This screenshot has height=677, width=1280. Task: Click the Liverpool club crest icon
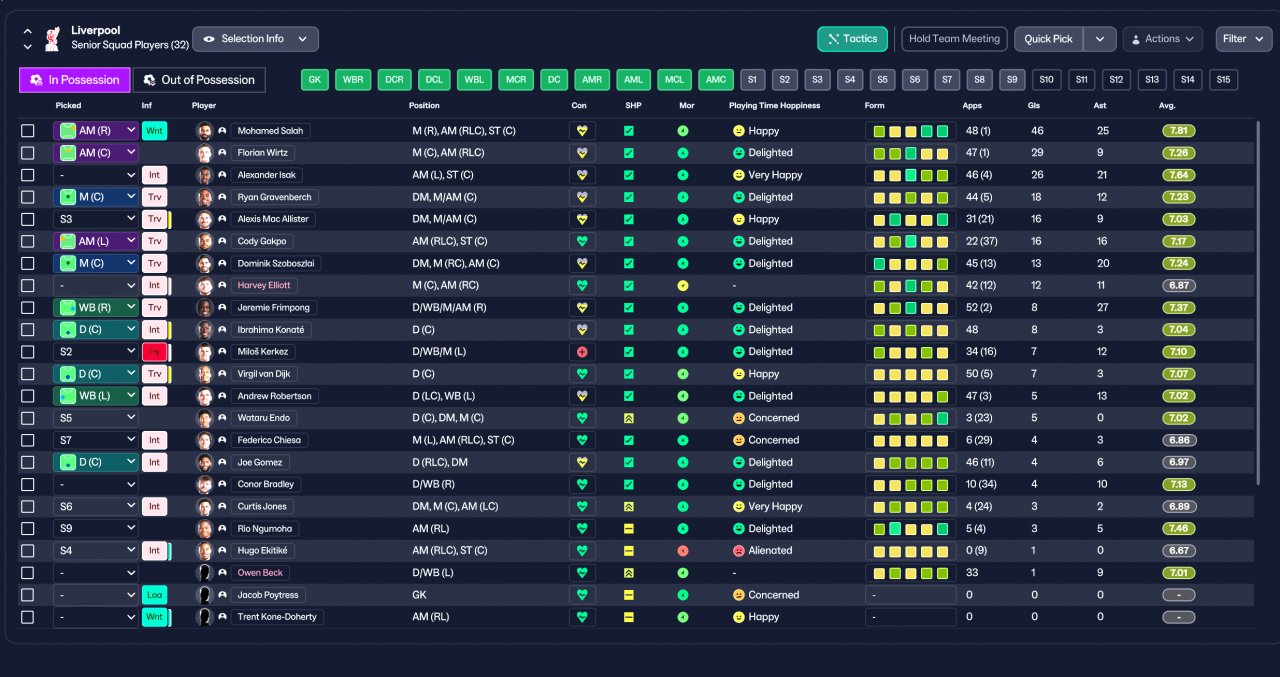(x=53, y=38)
